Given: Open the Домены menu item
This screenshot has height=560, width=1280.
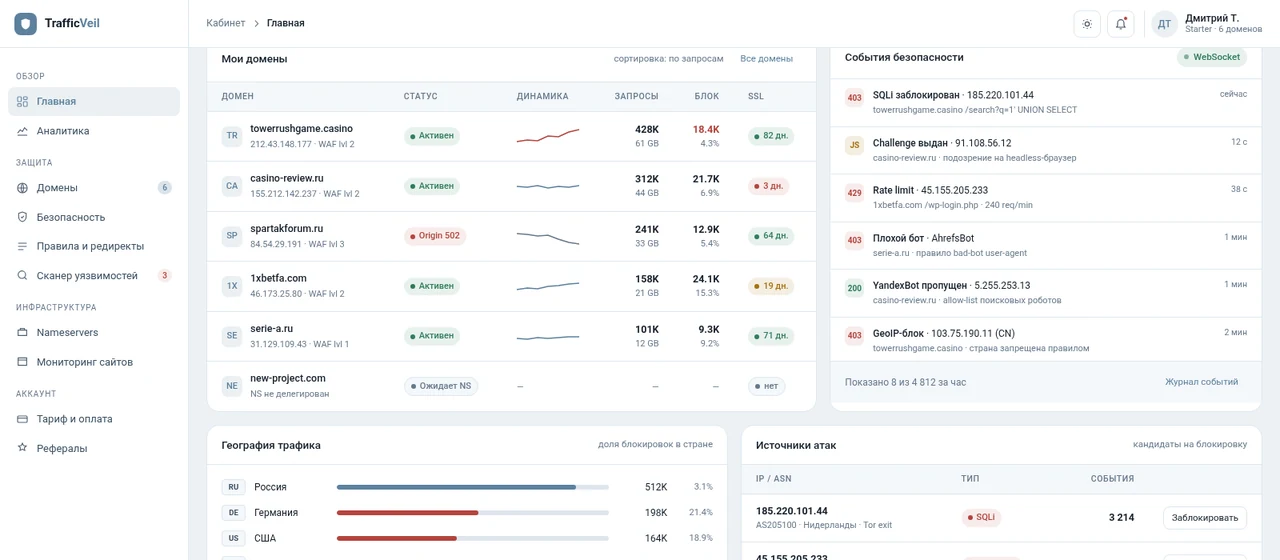Looking at the screenshot, I should tap(94, 188).
